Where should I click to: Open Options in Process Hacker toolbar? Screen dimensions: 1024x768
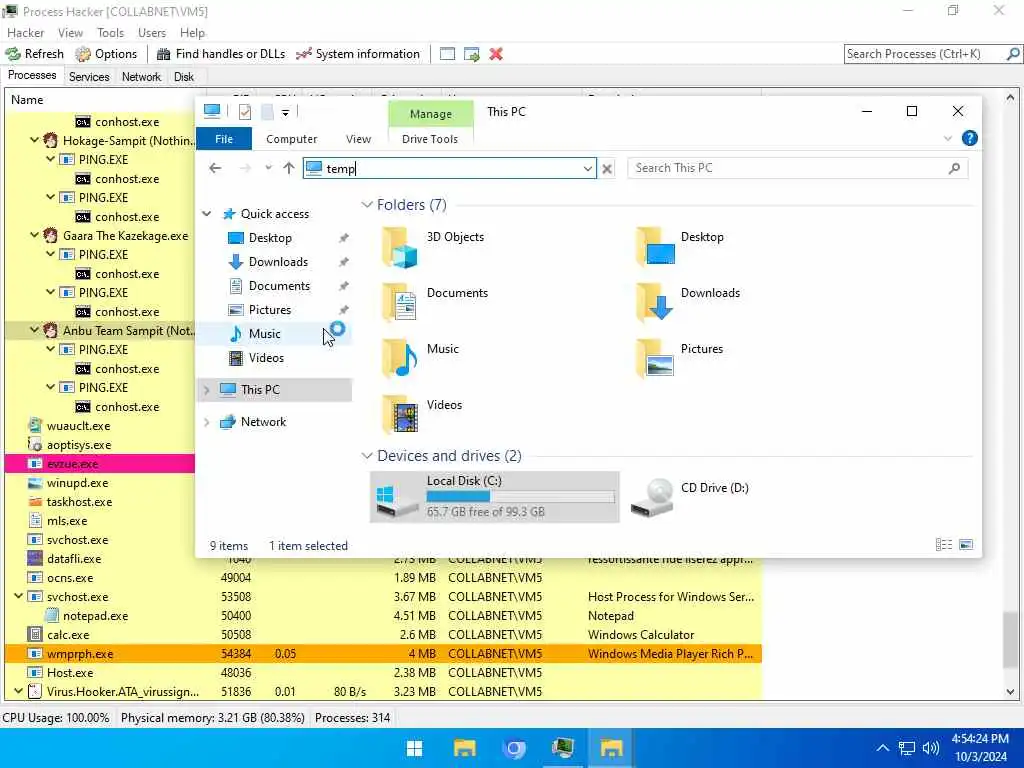[106, 54]
